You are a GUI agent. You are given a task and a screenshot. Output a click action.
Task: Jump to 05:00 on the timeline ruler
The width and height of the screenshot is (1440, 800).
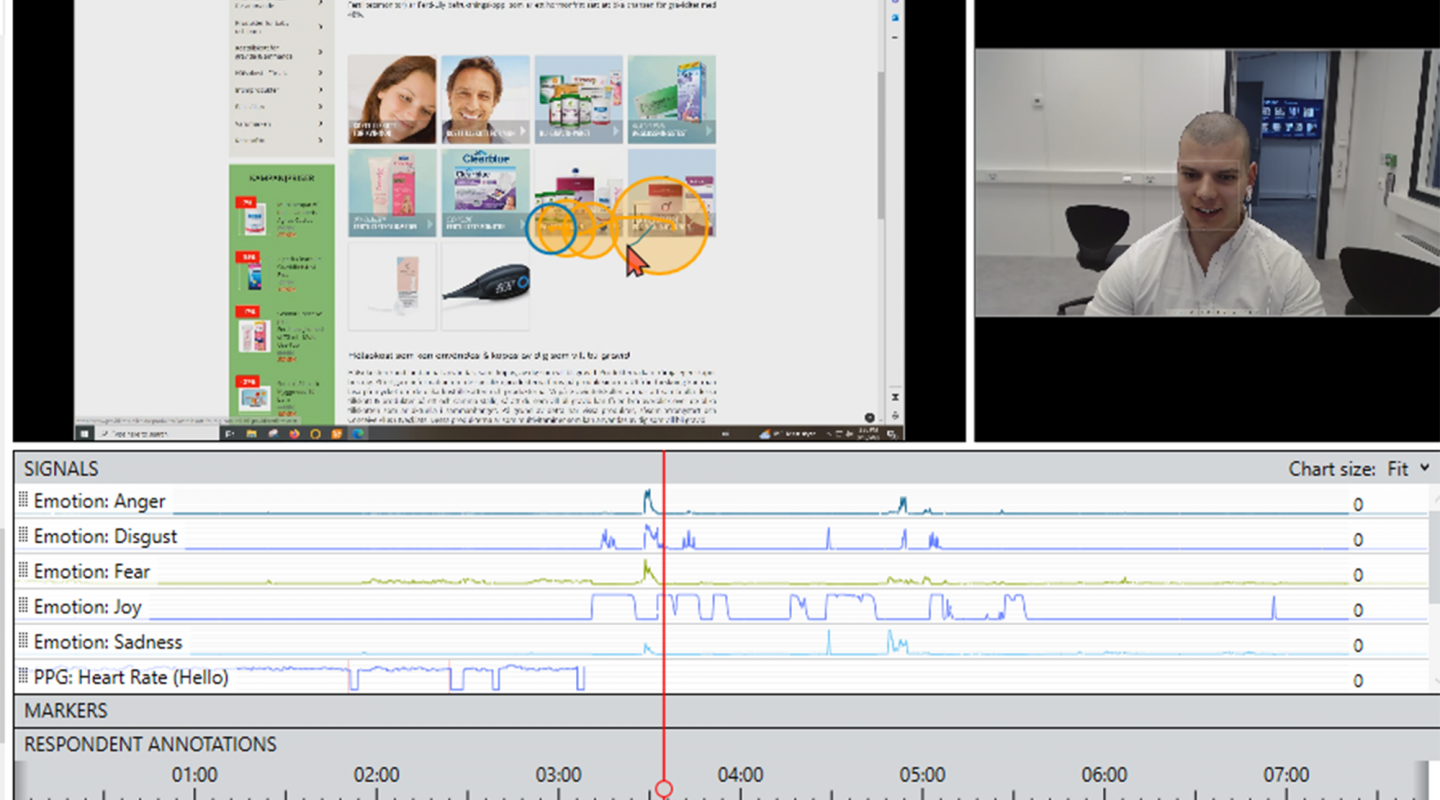pos(922,775)
